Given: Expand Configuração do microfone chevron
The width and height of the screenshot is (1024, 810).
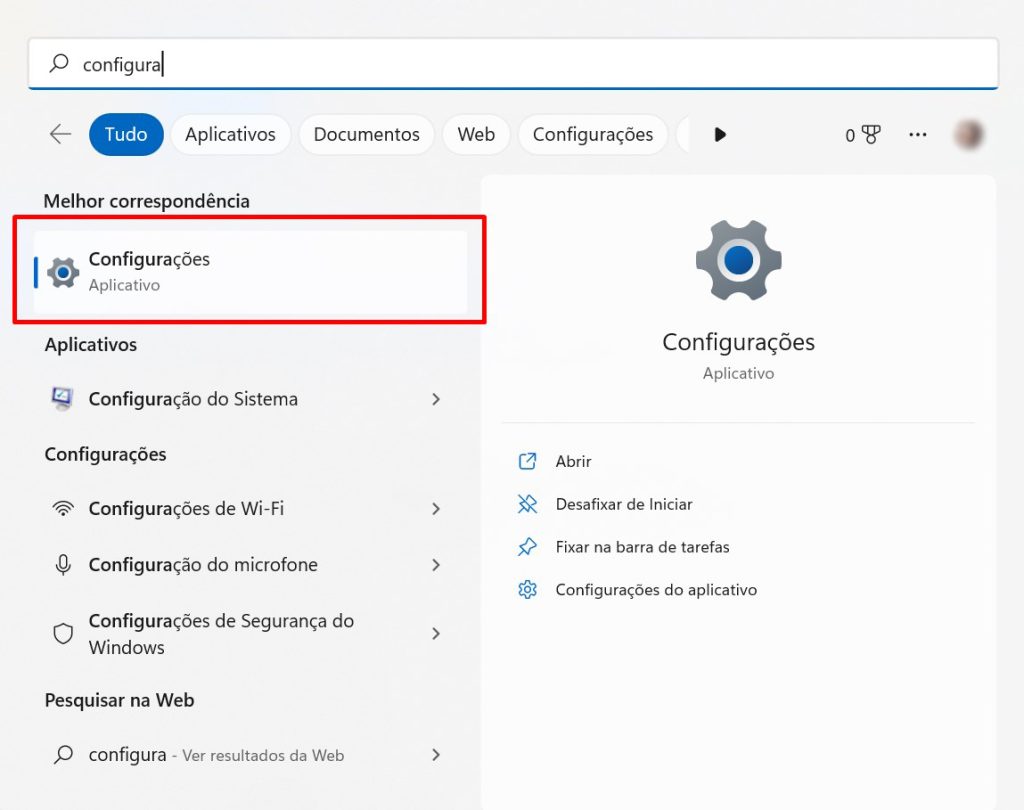Looking at the screenshot, I should [x=436, y=565].
